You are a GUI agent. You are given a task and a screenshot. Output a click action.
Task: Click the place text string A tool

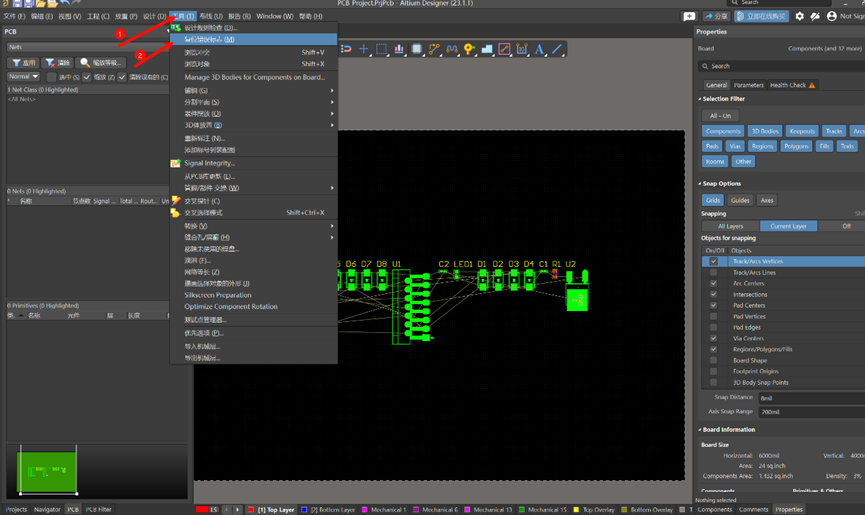tap(539, 49)
